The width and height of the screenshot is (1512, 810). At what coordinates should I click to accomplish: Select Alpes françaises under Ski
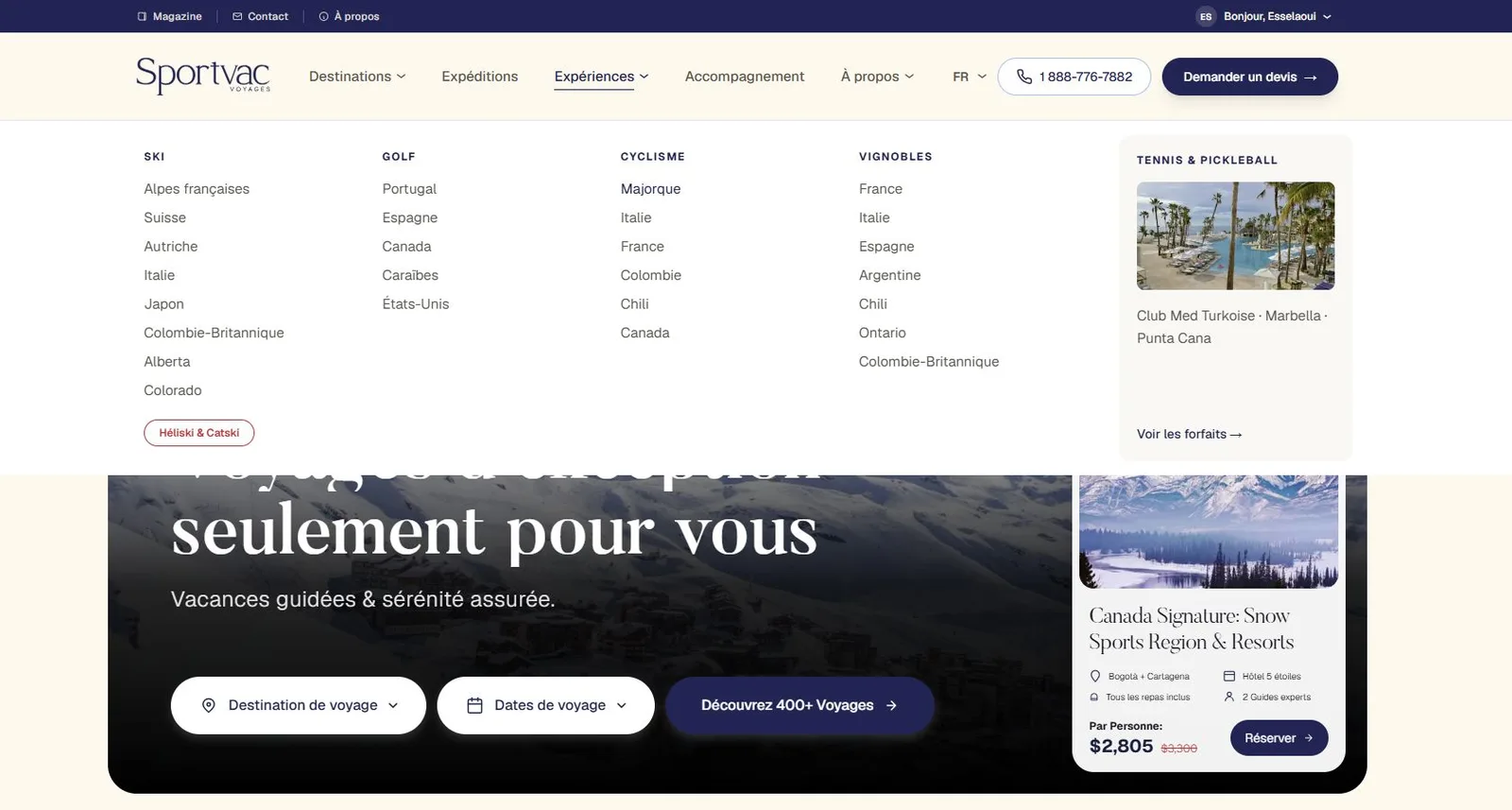click(197, 189)
